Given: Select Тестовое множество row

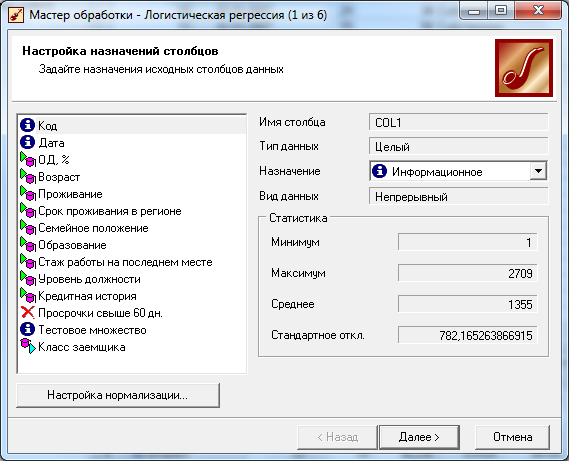Looking at the screenshot, I should tap(132, 330).
